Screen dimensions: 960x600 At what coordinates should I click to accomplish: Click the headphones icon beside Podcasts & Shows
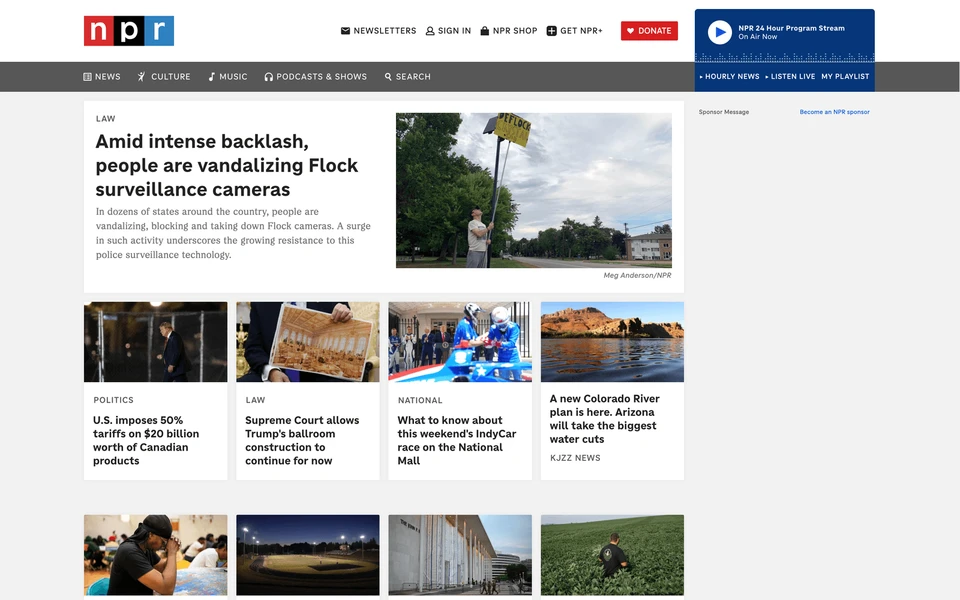coord(268,77)
